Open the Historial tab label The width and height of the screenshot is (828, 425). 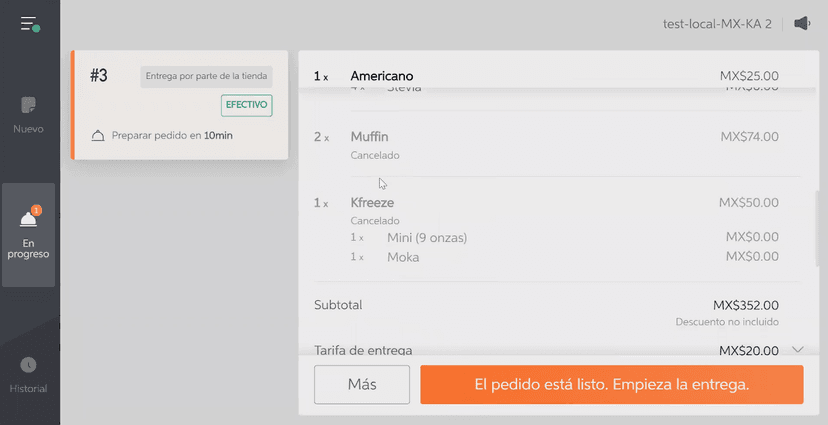pyautogui.click(x=29, y=388)
